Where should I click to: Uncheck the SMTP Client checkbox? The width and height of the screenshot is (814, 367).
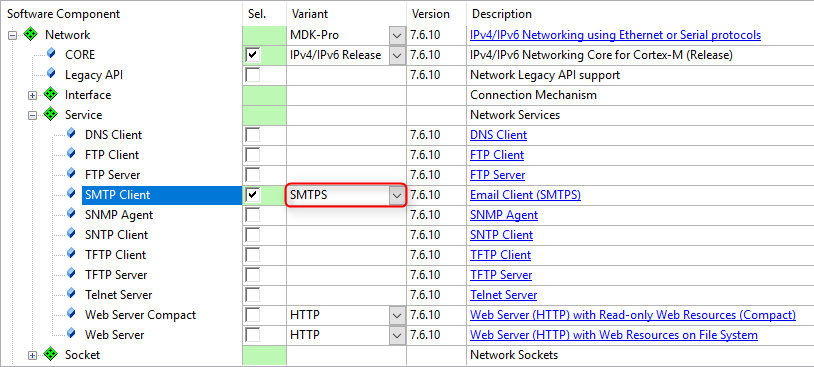pos(253,195)
